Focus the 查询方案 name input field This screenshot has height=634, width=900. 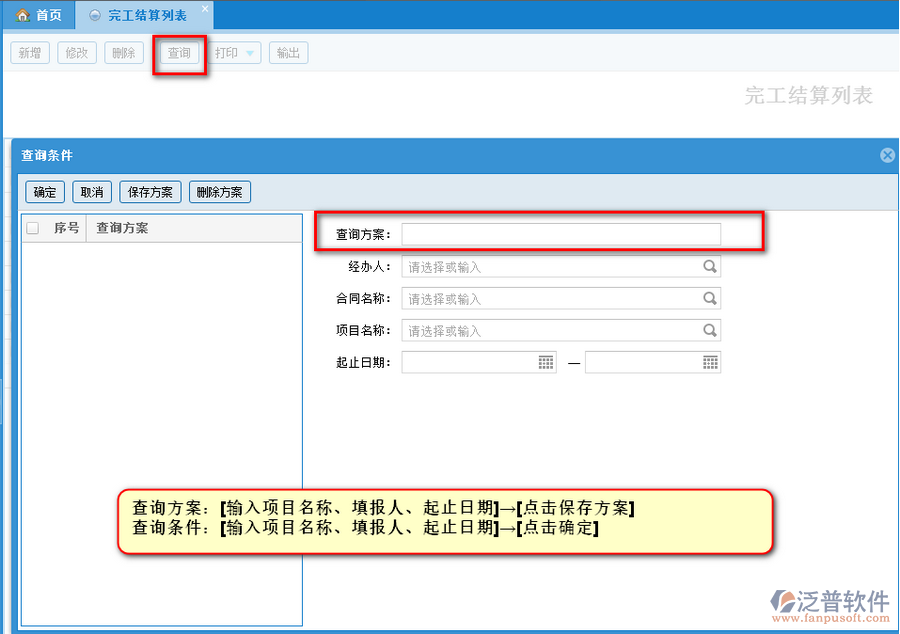coord(561,234)
